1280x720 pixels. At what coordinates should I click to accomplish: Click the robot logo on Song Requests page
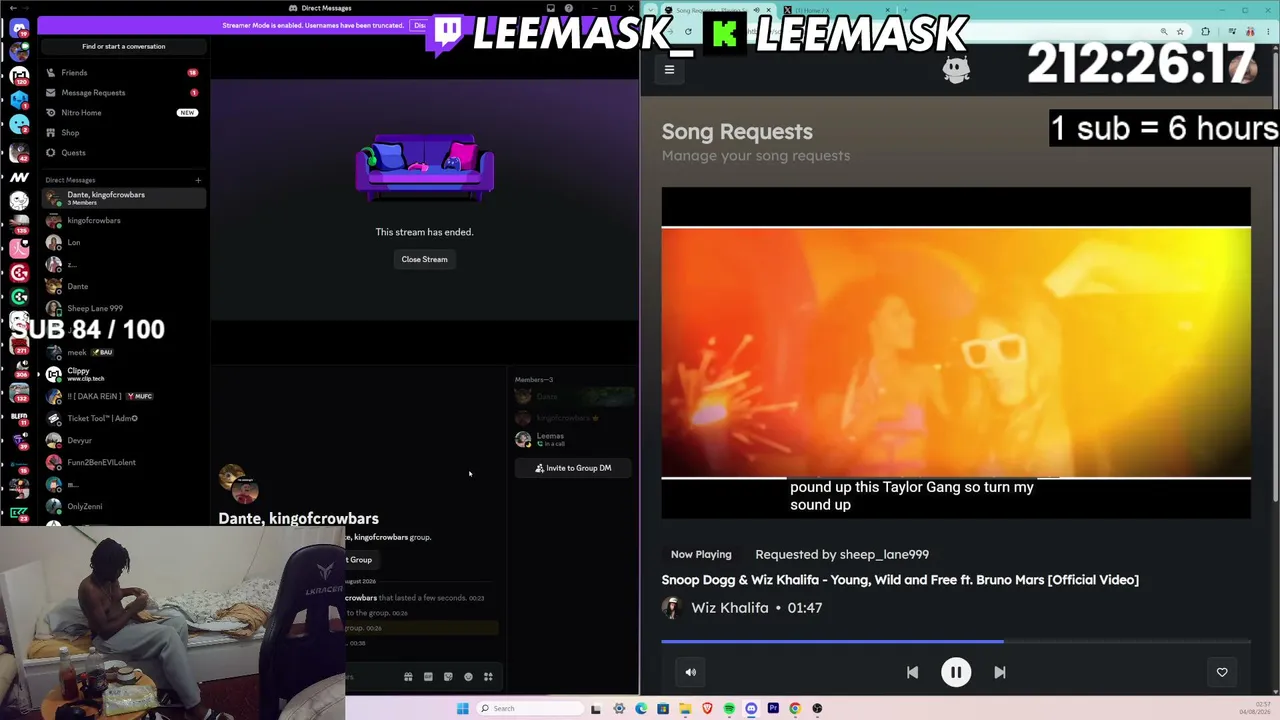point(957,69)
